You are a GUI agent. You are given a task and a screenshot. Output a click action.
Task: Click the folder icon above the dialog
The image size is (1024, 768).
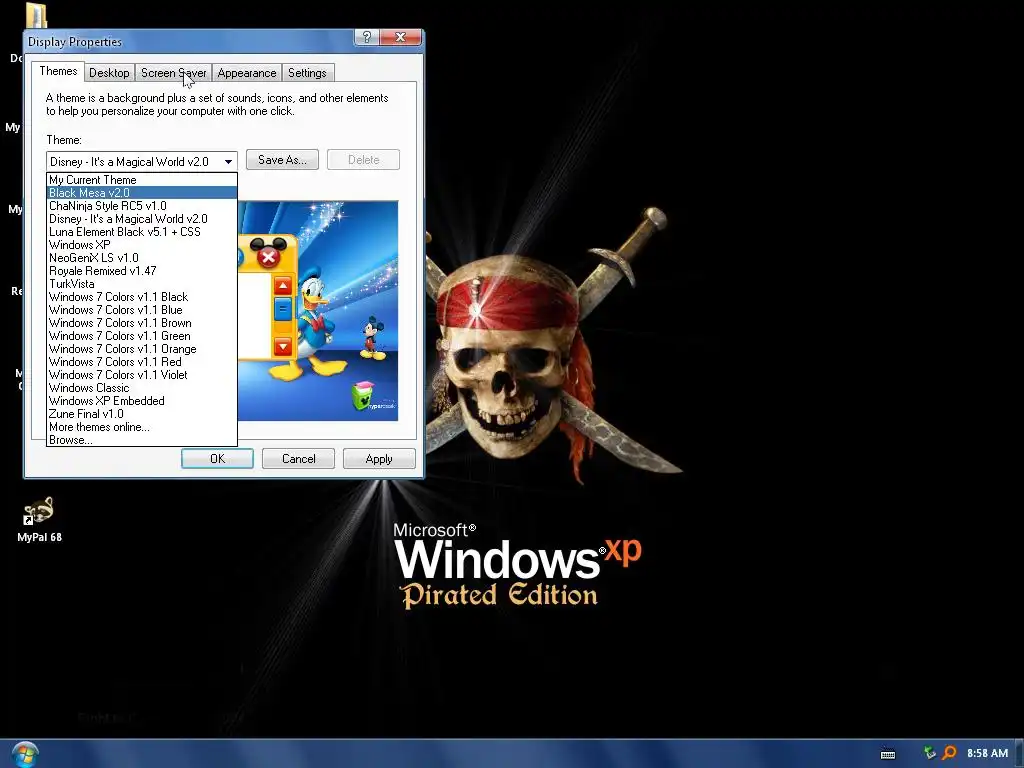click(37, 14)
